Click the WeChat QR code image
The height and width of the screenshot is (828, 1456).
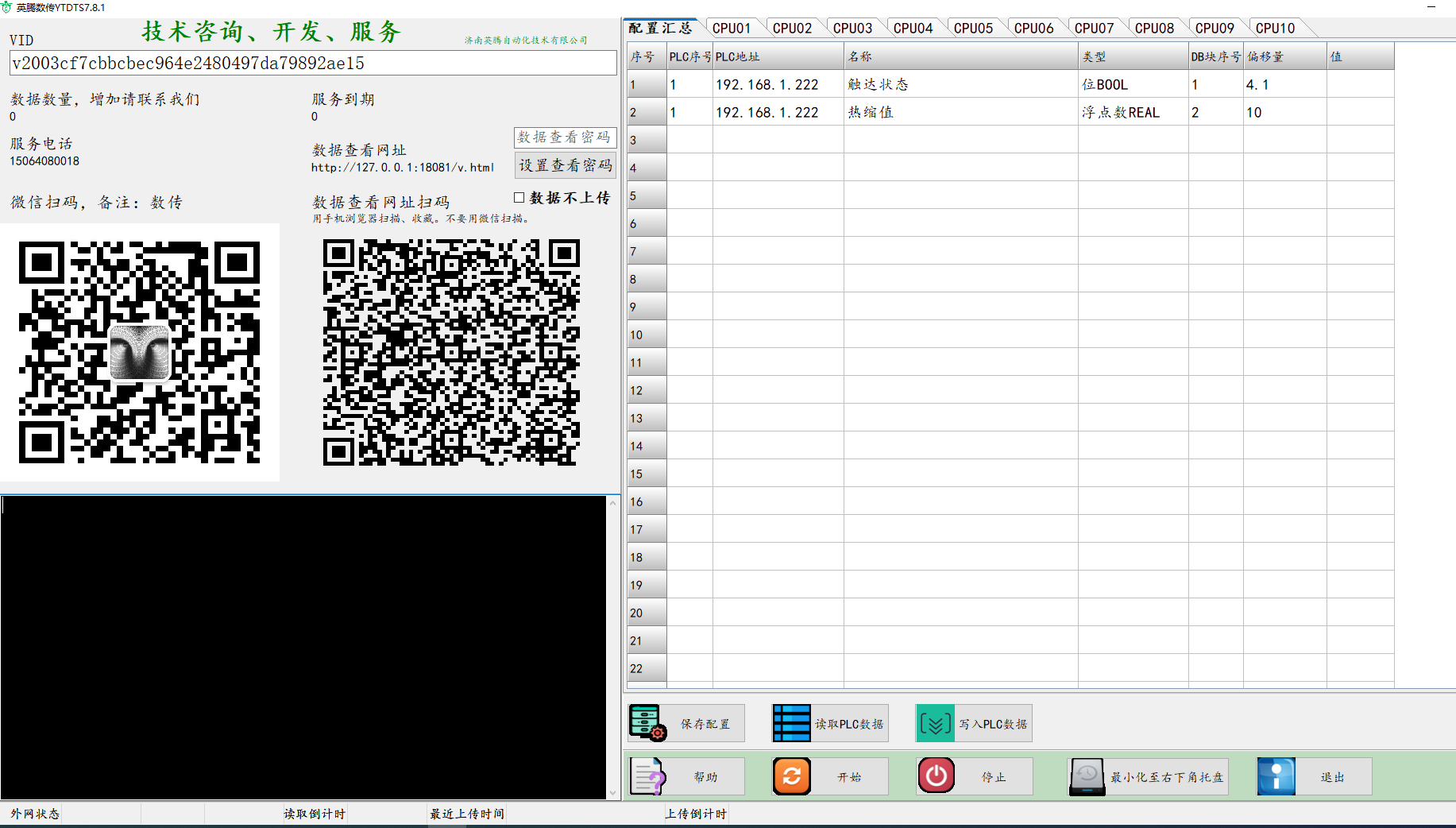pyautogui.click(x=140, y=352)
